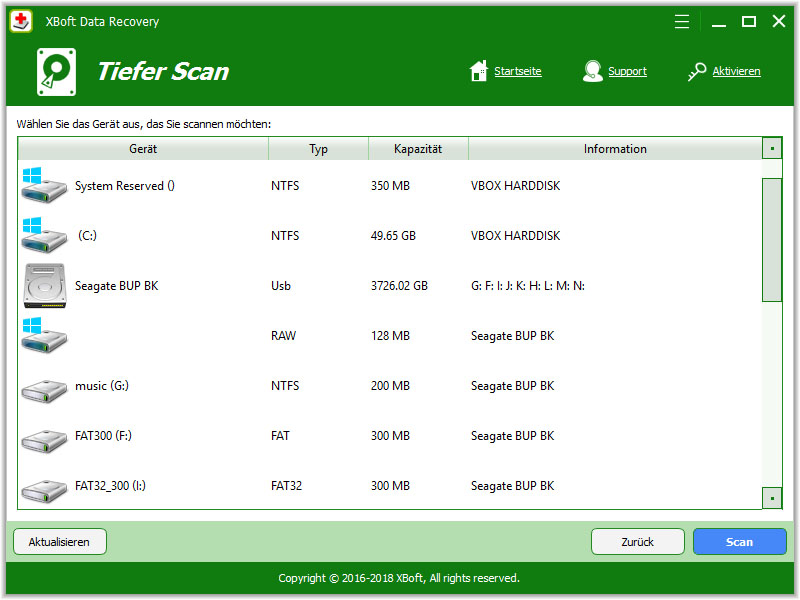800x600 pixels.
Task: Click VBOX HARDDISK in the (C:) row
Action: click(515, 236)
